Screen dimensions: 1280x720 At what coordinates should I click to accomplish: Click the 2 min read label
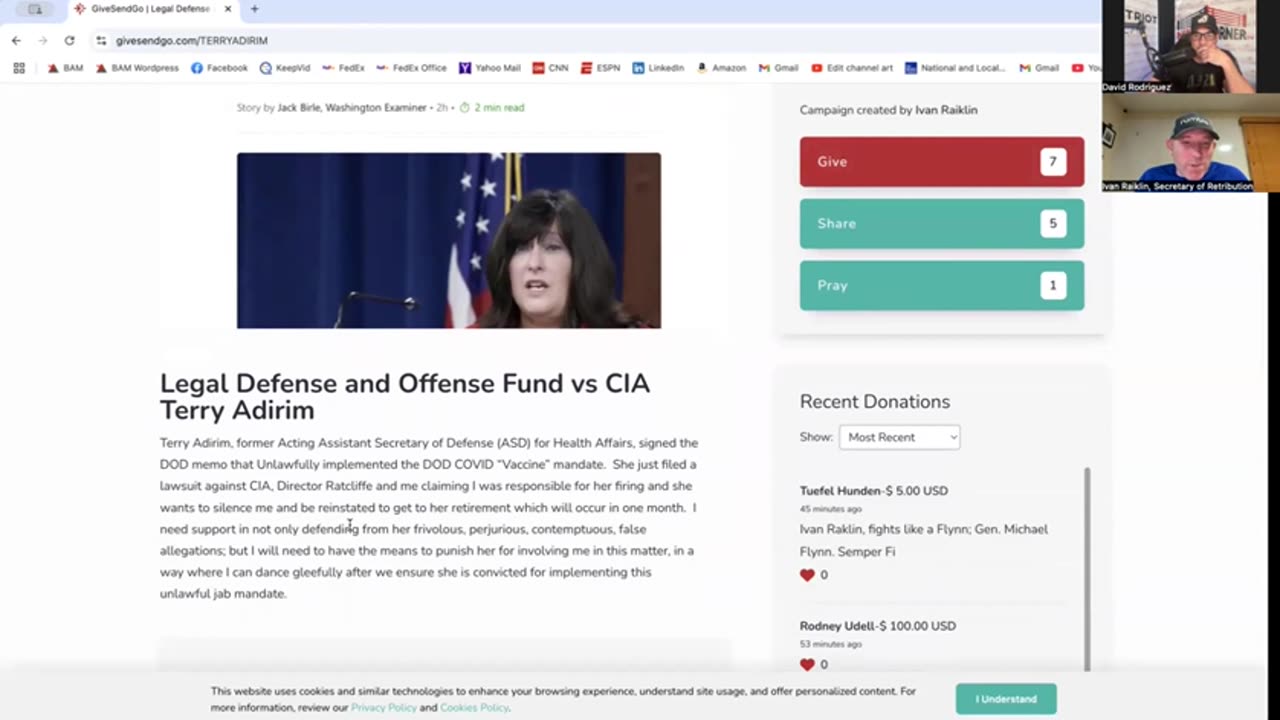click(x=492, y=108)
